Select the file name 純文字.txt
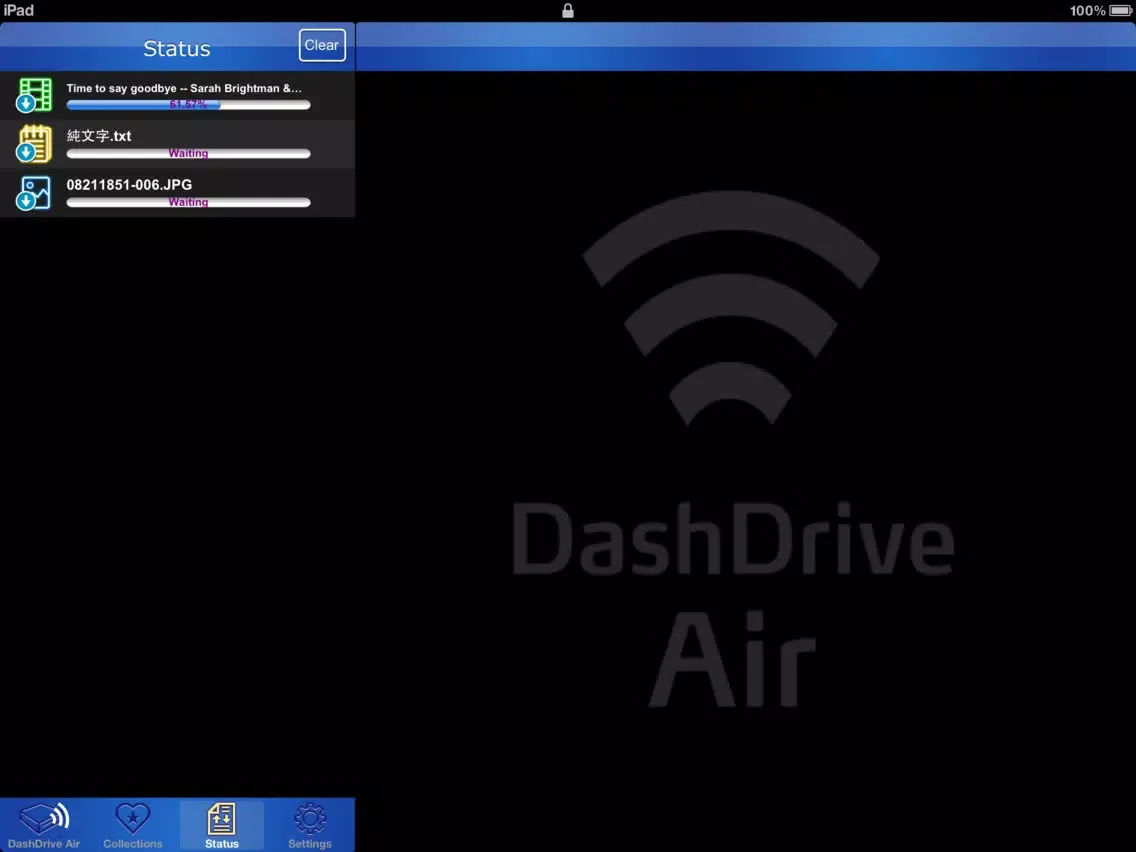The height and width of the screenshot is (852, 1136). click(99, 135)
